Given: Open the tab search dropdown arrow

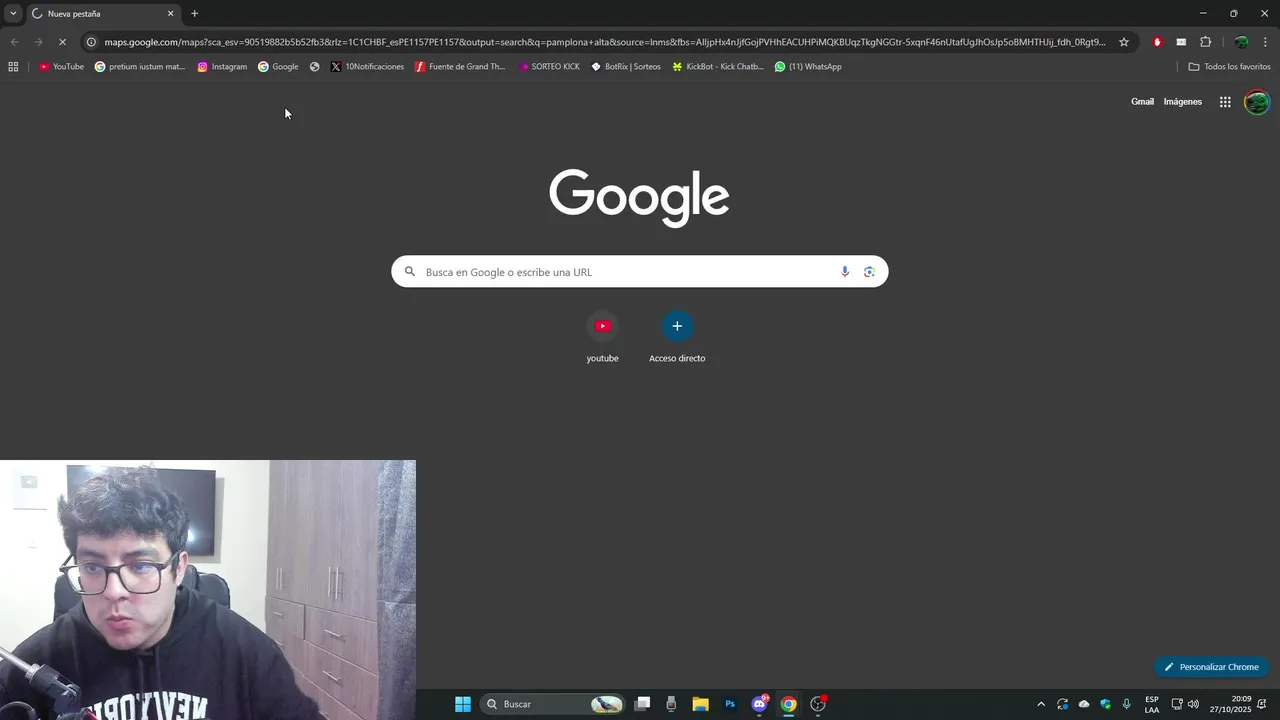Looking at the screenshot, I should pos(13,13).
